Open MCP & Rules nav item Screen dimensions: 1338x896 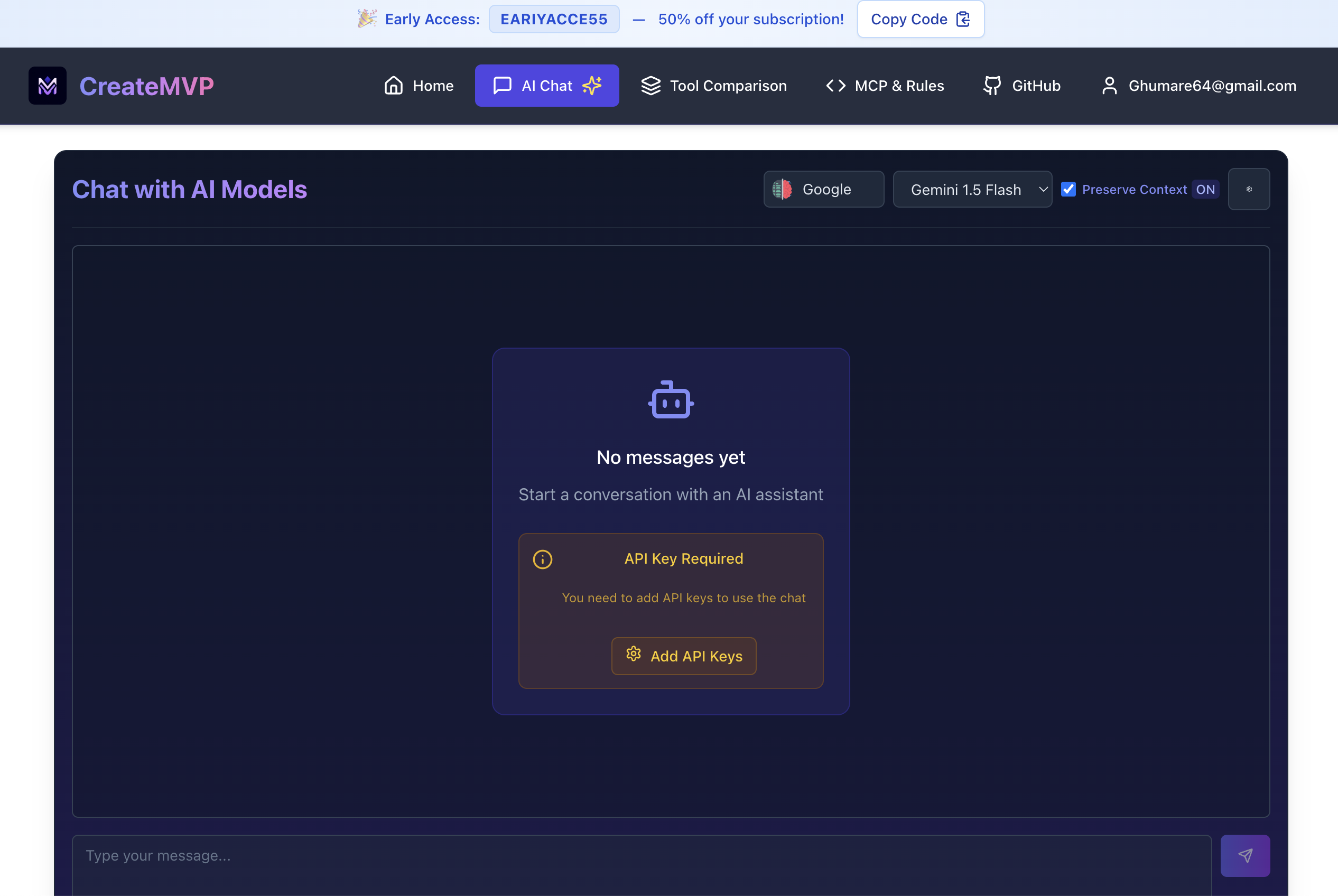885,86
